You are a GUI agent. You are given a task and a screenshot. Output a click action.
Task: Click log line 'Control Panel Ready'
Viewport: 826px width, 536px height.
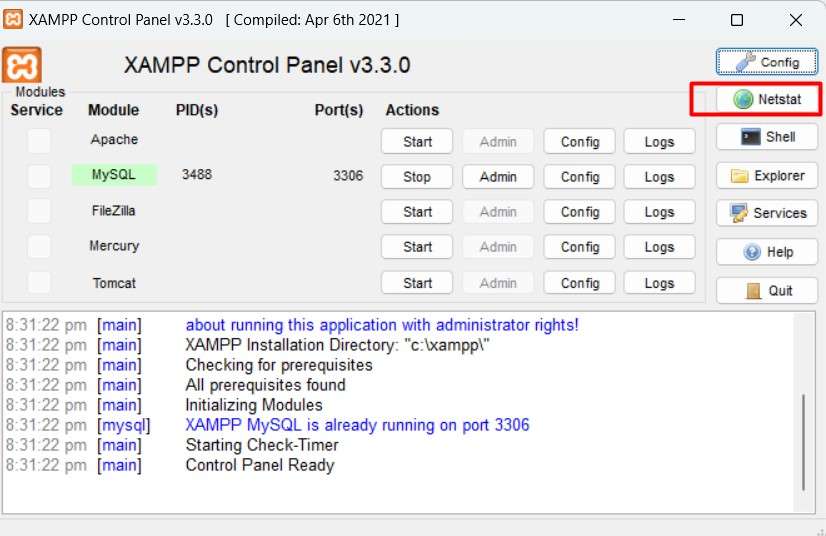click(x=260, y=465)
